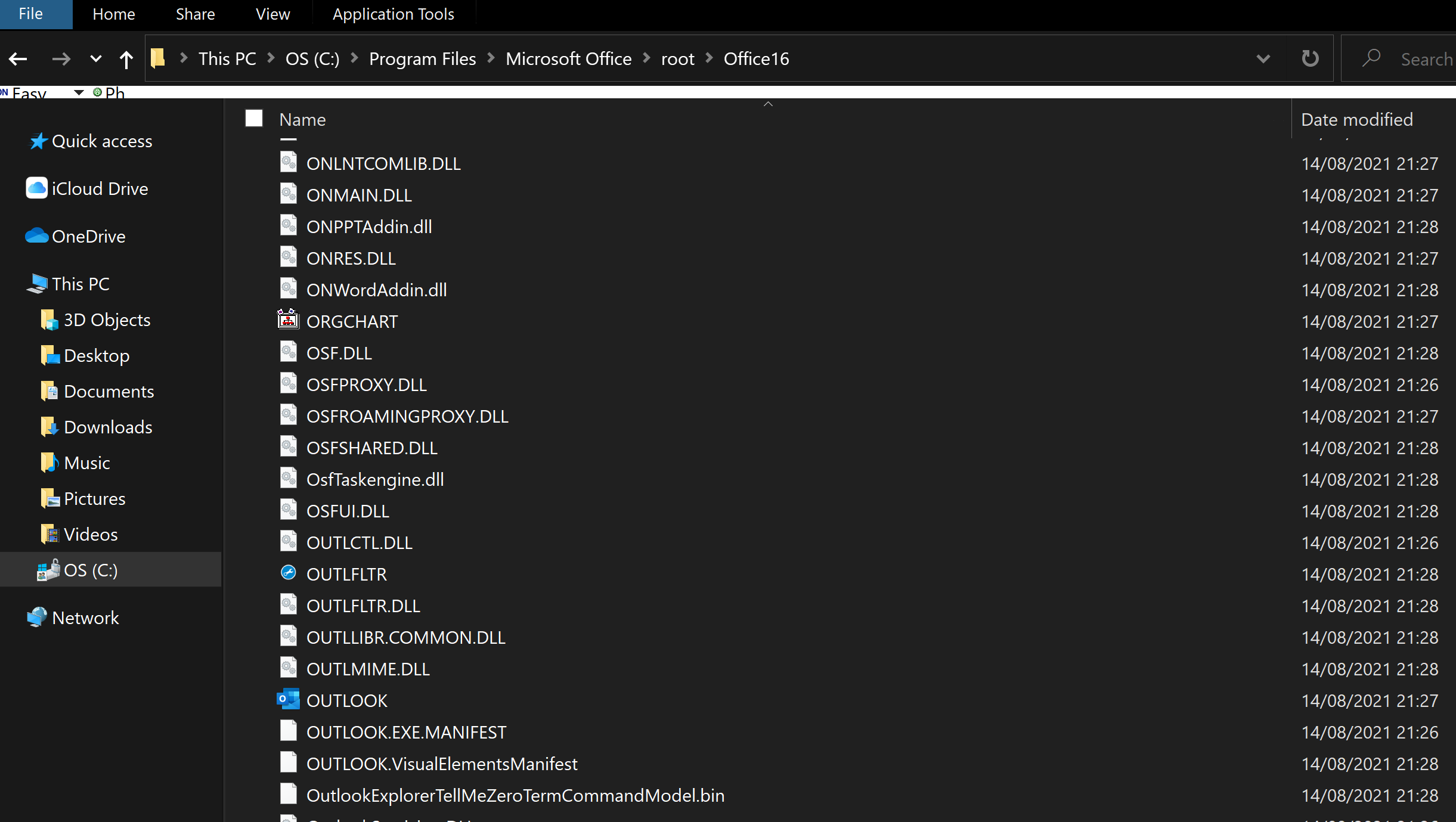
Task: Select the file OSFUI.DLL
Action: [348, 511]
